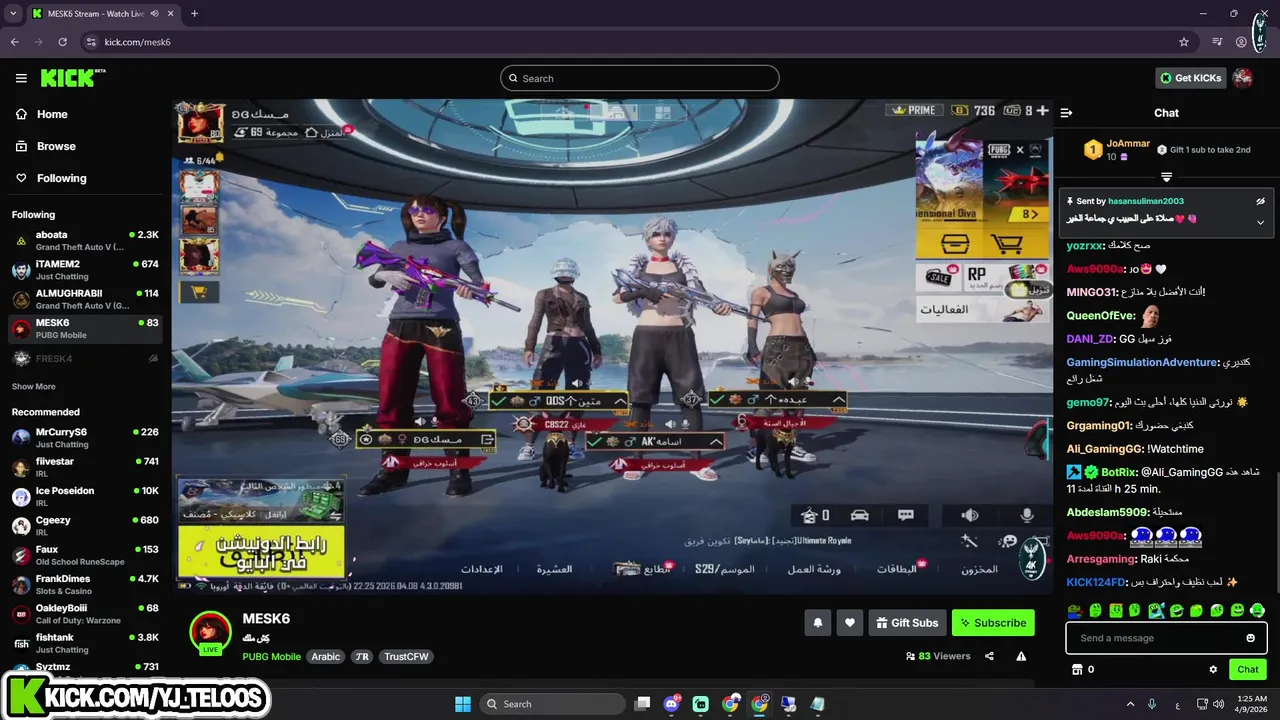Viewport: 1280px width, 720px height.
Task: Click KICK124FD username in chat
Action: point(1096,582)
